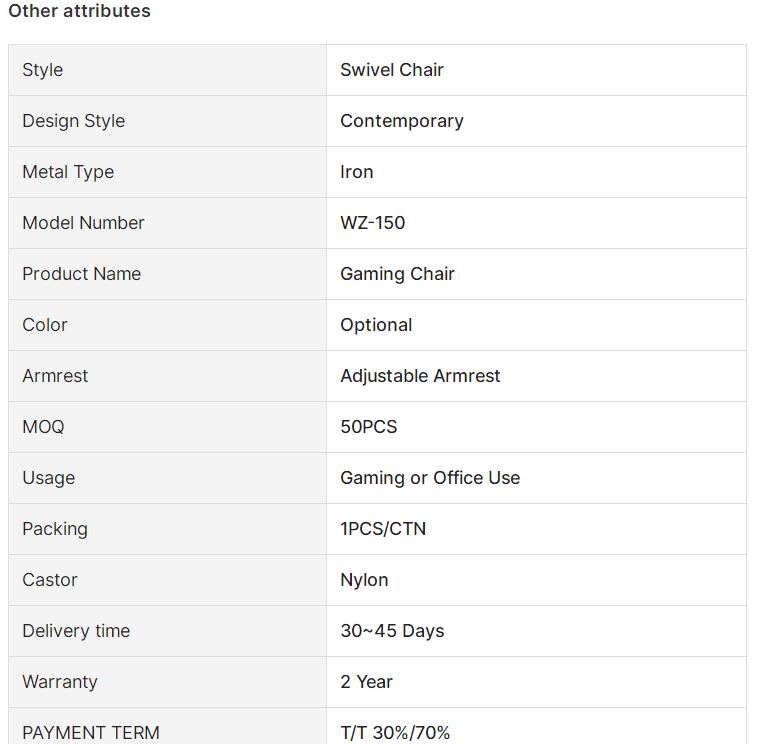Viewport: 757px width, 744px height.
Task: Click the MOQ label
Action: 43,427
